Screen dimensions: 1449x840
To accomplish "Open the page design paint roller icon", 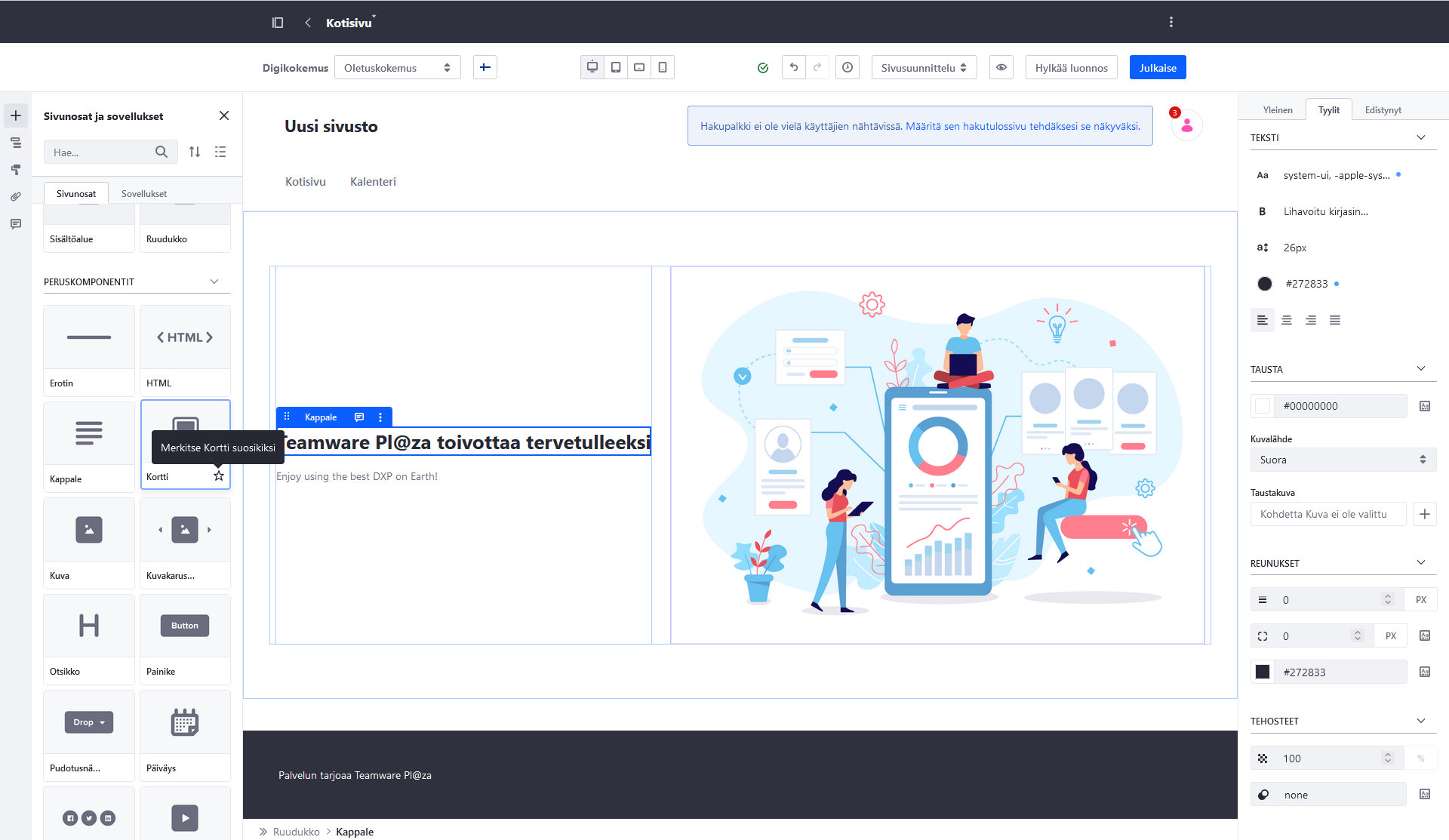I will click(16, 170).
